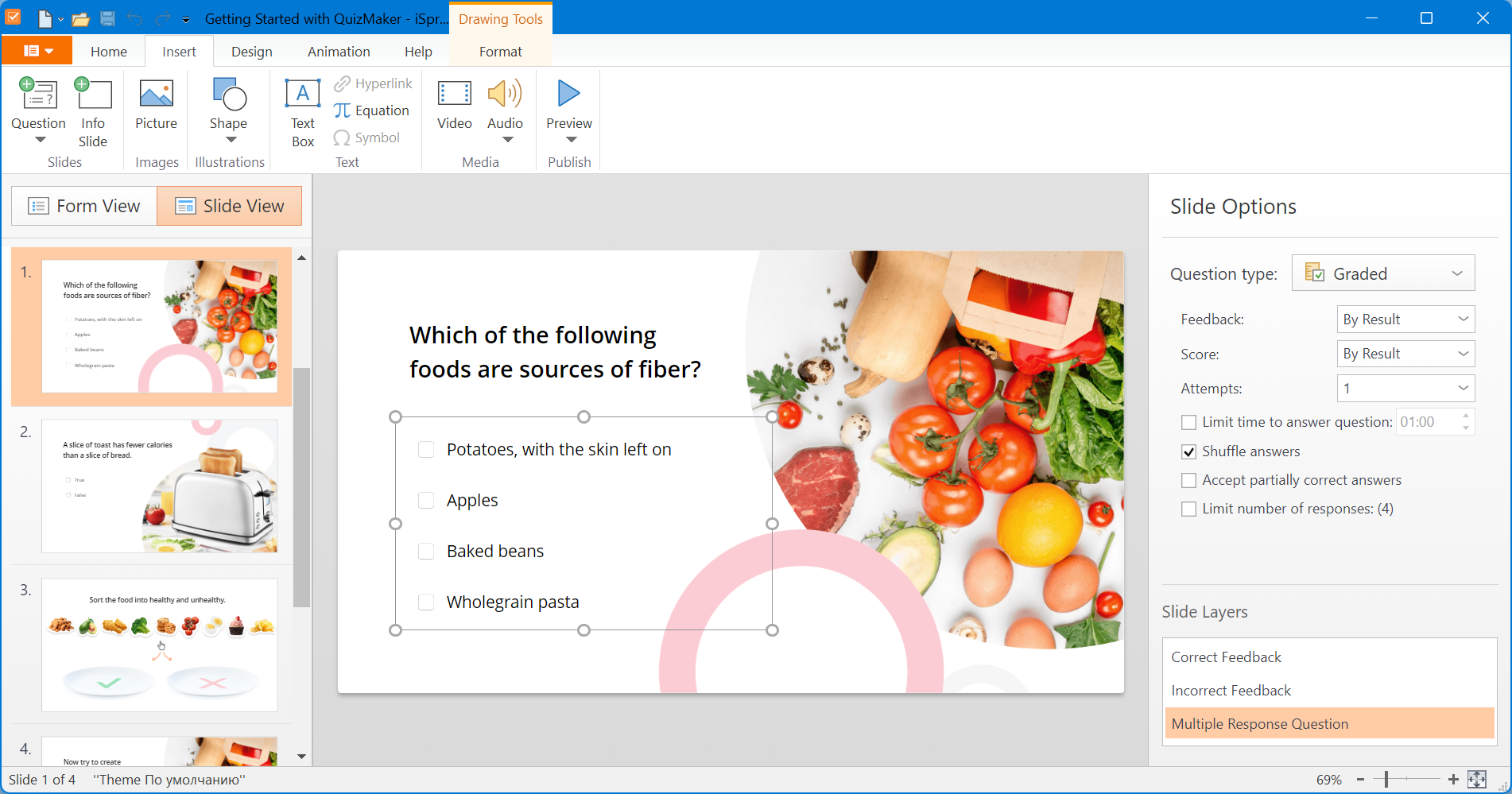Switch to the Animation tab
Screen dimensions: 1512x794
point(339,51)
